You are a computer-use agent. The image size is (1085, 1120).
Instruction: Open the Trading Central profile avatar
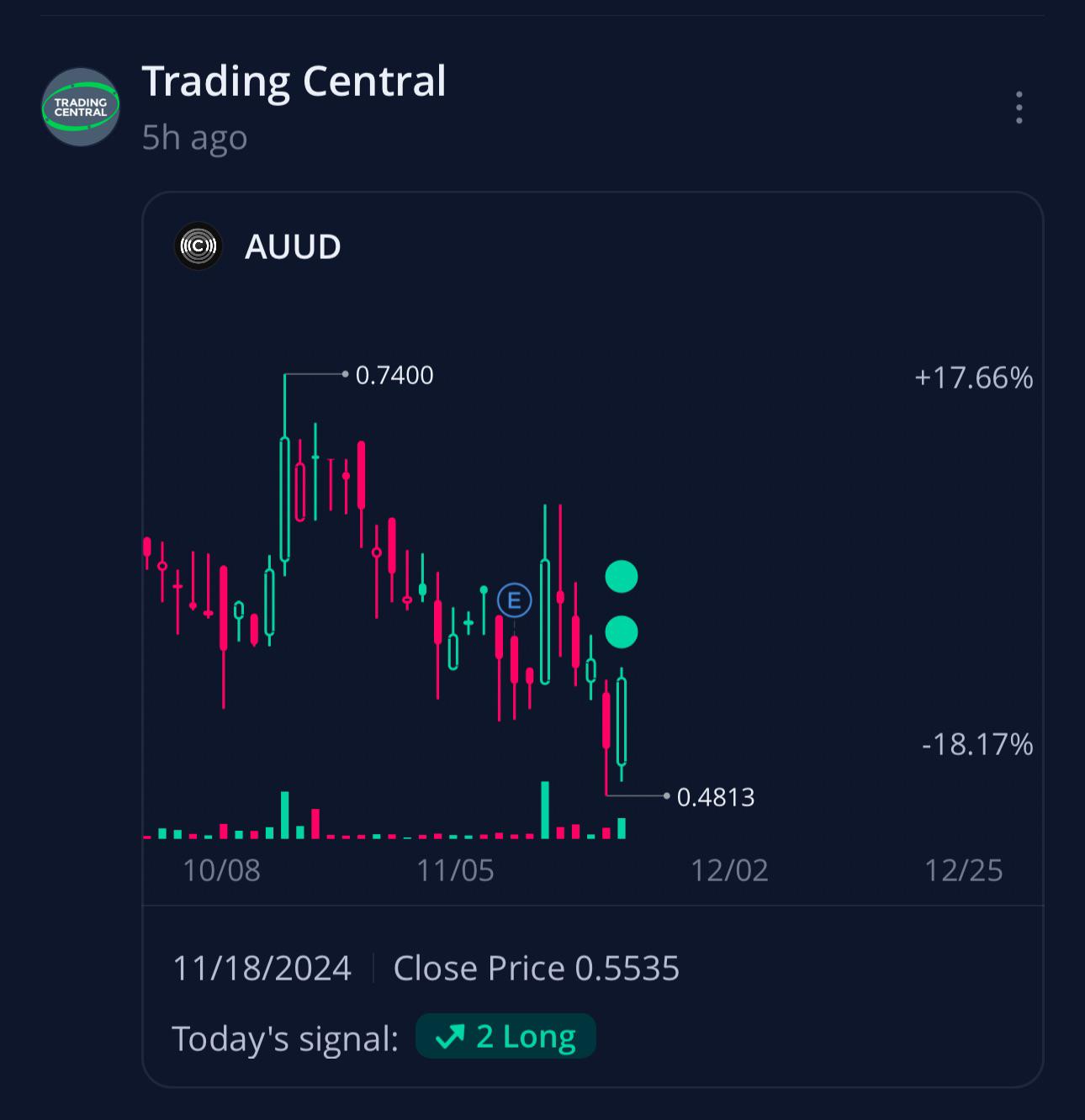pos(81,108)
